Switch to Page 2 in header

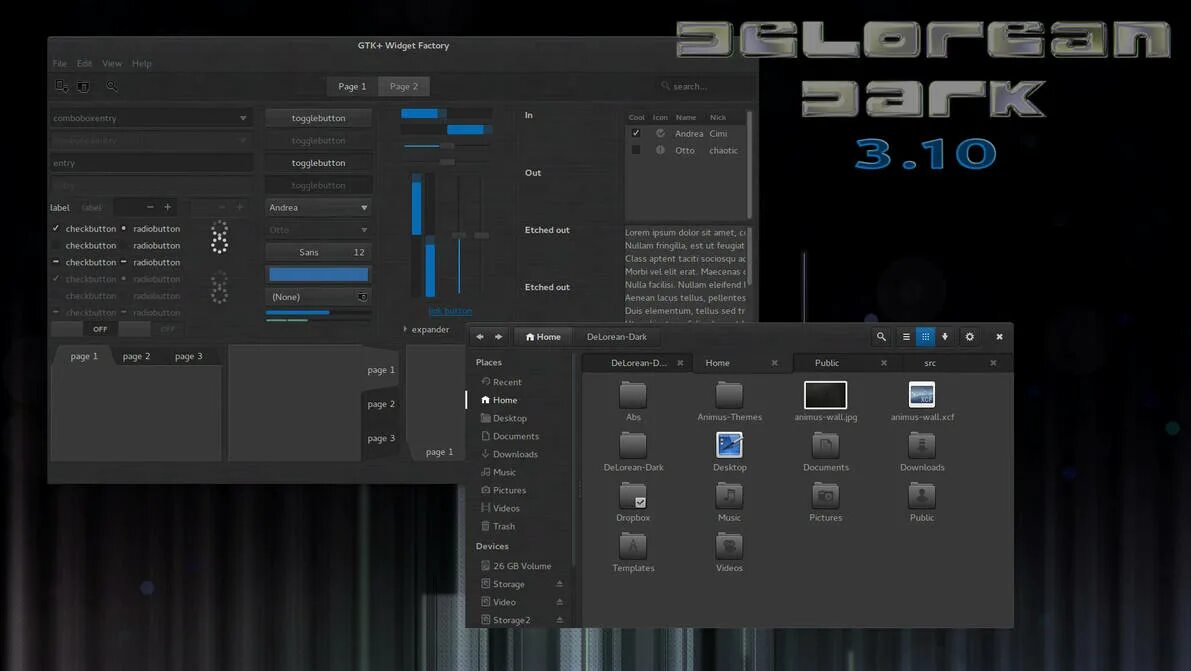pos(404,87)
